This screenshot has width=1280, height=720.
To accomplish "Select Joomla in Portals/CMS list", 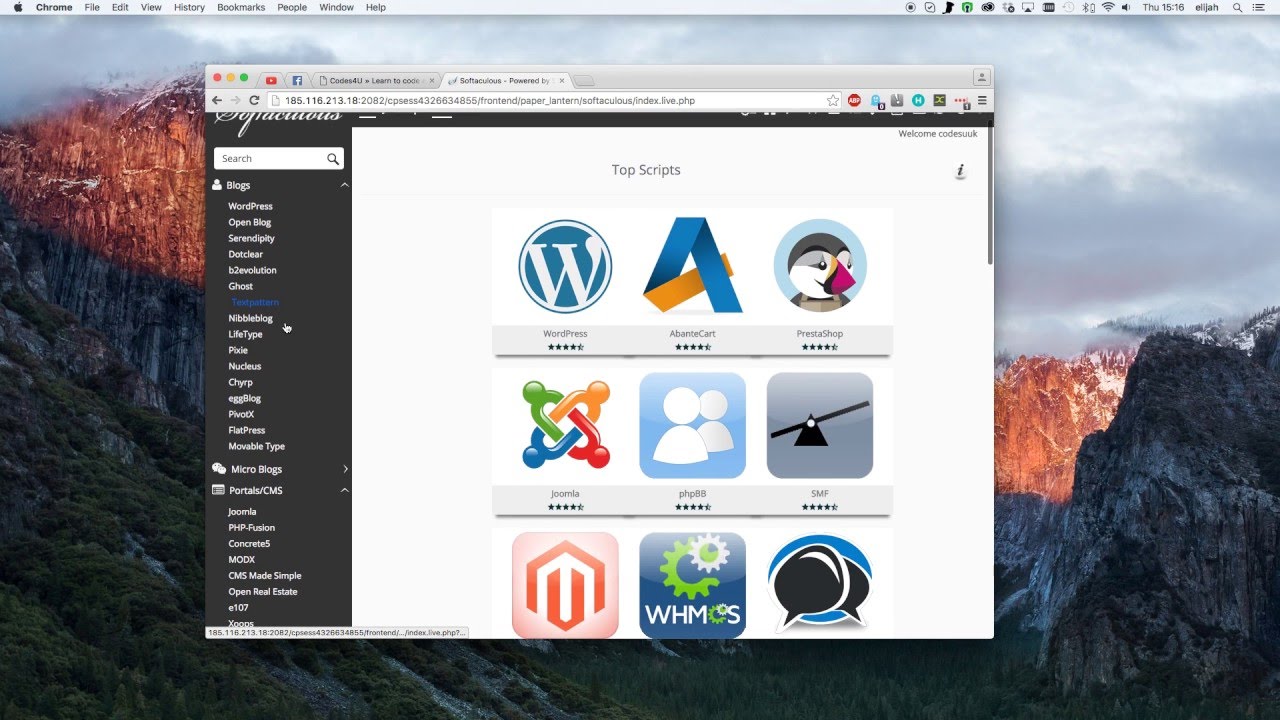I will 242,511.
